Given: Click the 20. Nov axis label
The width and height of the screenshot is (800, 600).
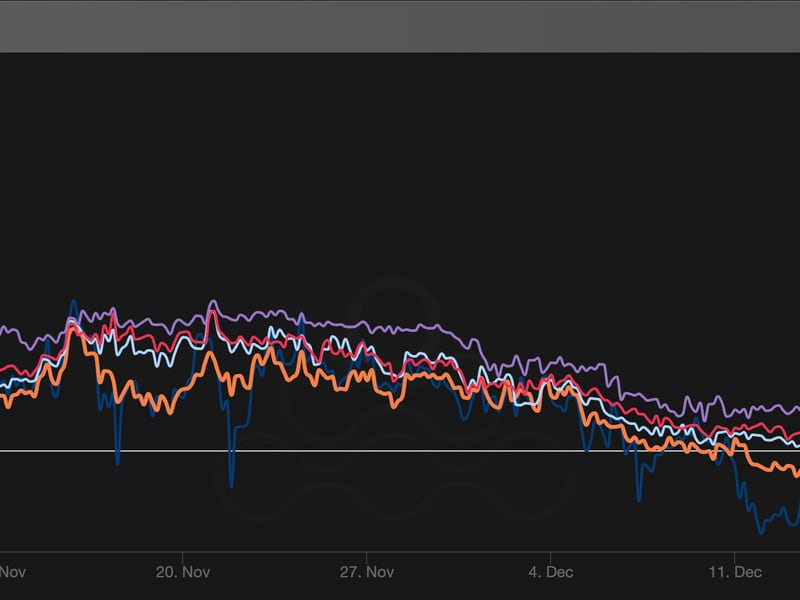Looking at the screenshot, I should (184, 572).
